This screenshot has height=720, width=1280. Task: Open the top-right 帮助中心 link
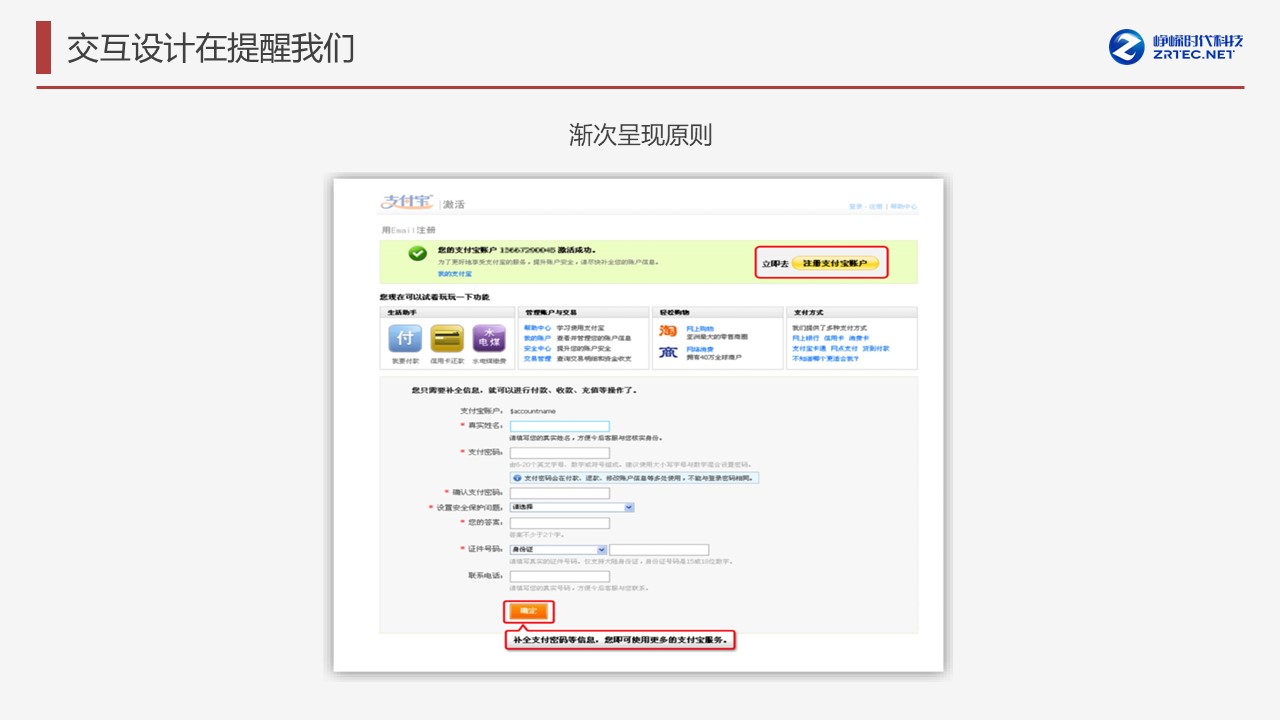click(x=903, y=206)
